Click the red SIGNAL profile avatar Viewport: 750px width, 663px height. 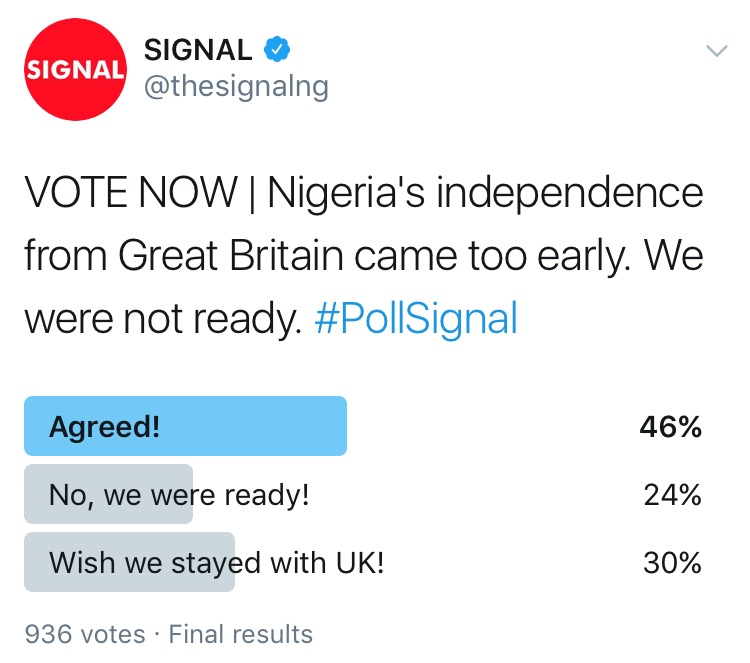(x=75, y=69)
